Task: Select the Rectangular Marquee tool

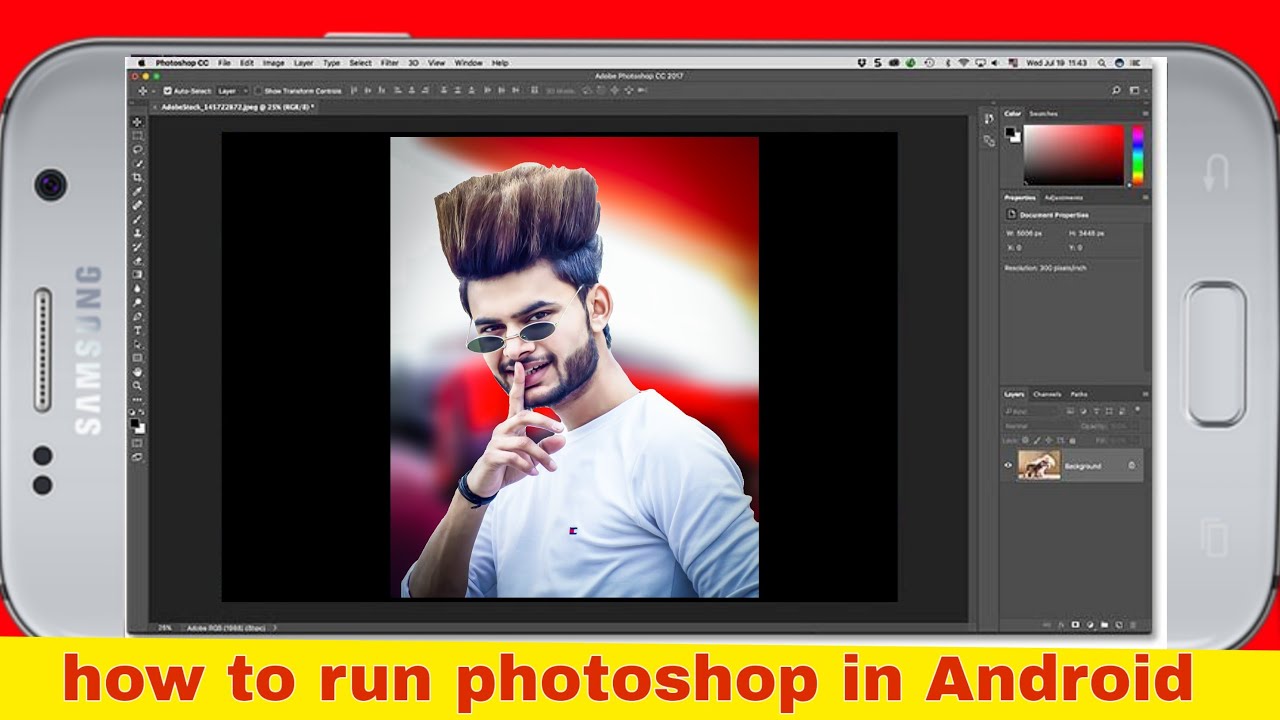Action: tap(138, 134)
